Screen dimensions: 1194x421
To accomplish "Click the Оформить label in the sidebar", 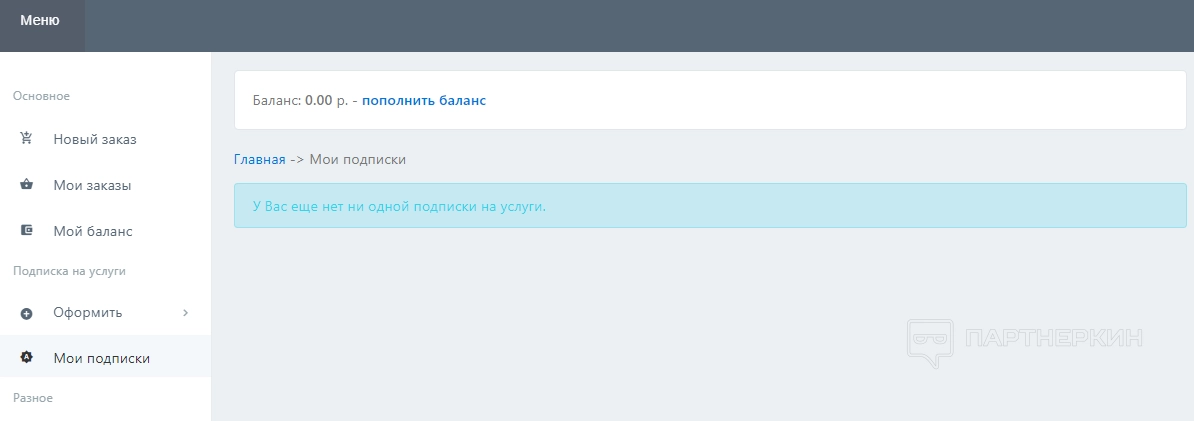I will click(x=88, y=313).
